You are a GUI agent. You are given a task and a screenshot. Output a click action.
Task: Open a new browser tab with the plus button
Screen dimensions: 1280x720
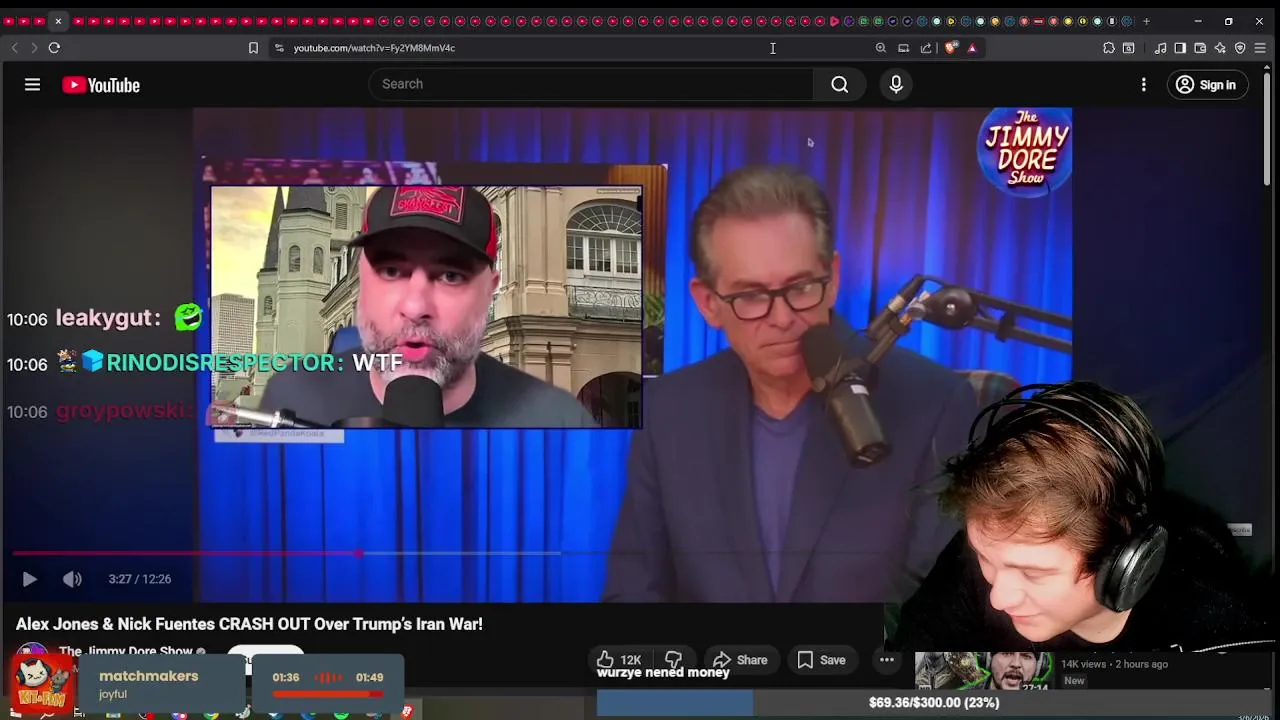pos(1146,21)
